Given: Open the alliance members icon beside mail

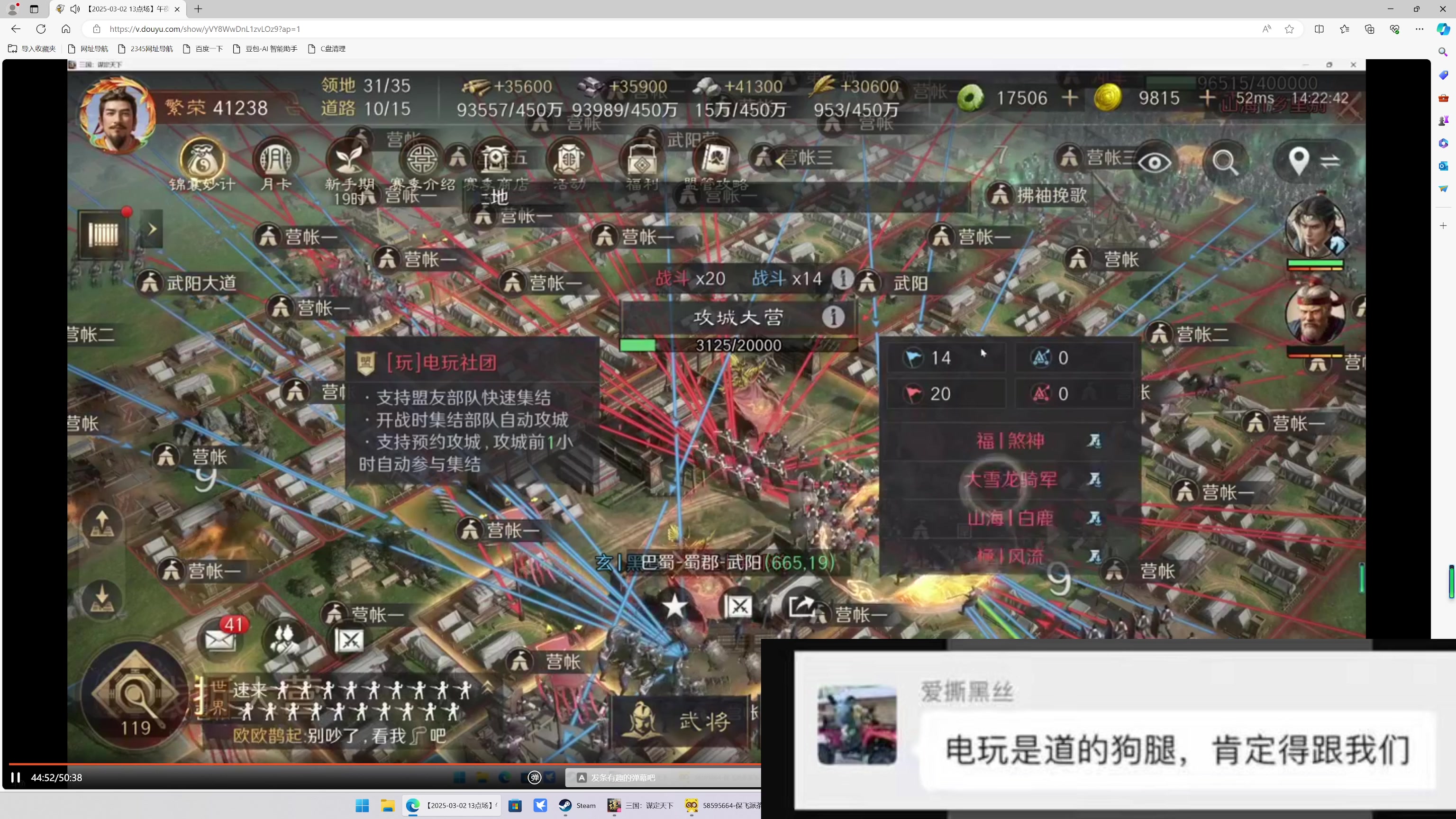Looking at the screenshot, I should point(285,640).
